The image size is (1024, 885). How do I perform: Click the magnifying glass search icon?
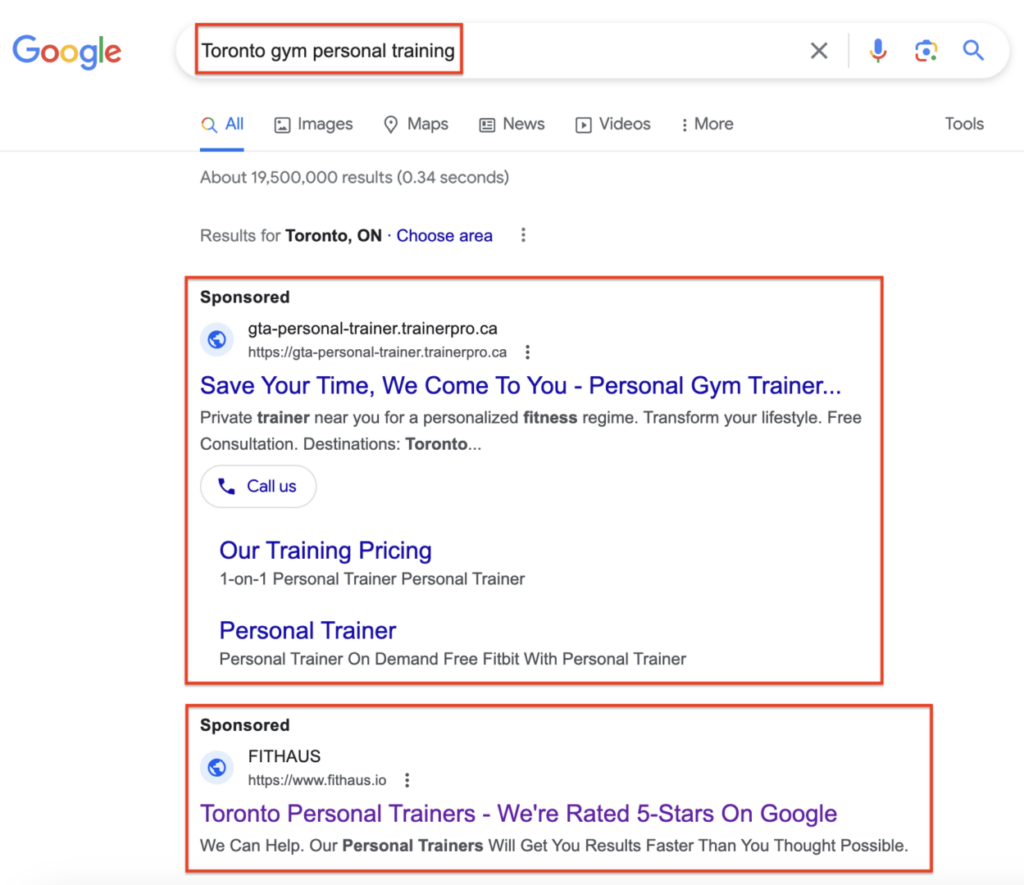click(x=972, y=50)
